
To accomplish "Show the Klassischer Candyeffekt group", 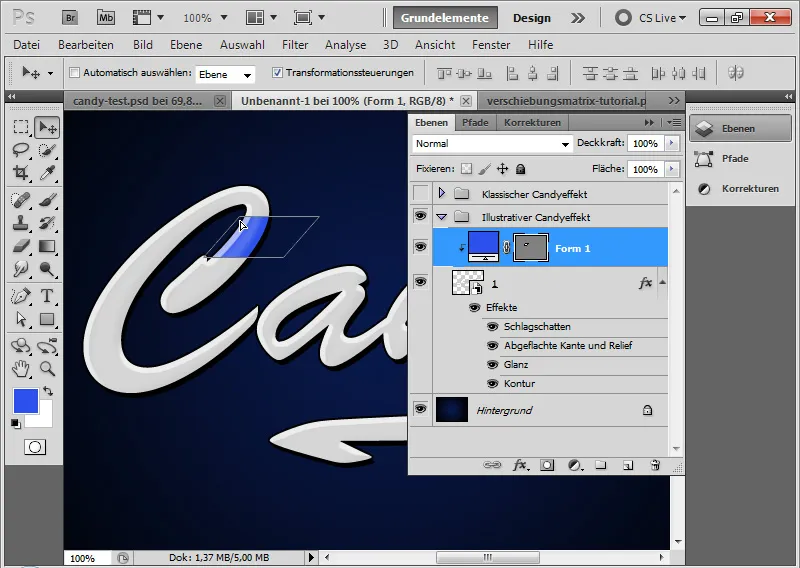I will point(420,193).
